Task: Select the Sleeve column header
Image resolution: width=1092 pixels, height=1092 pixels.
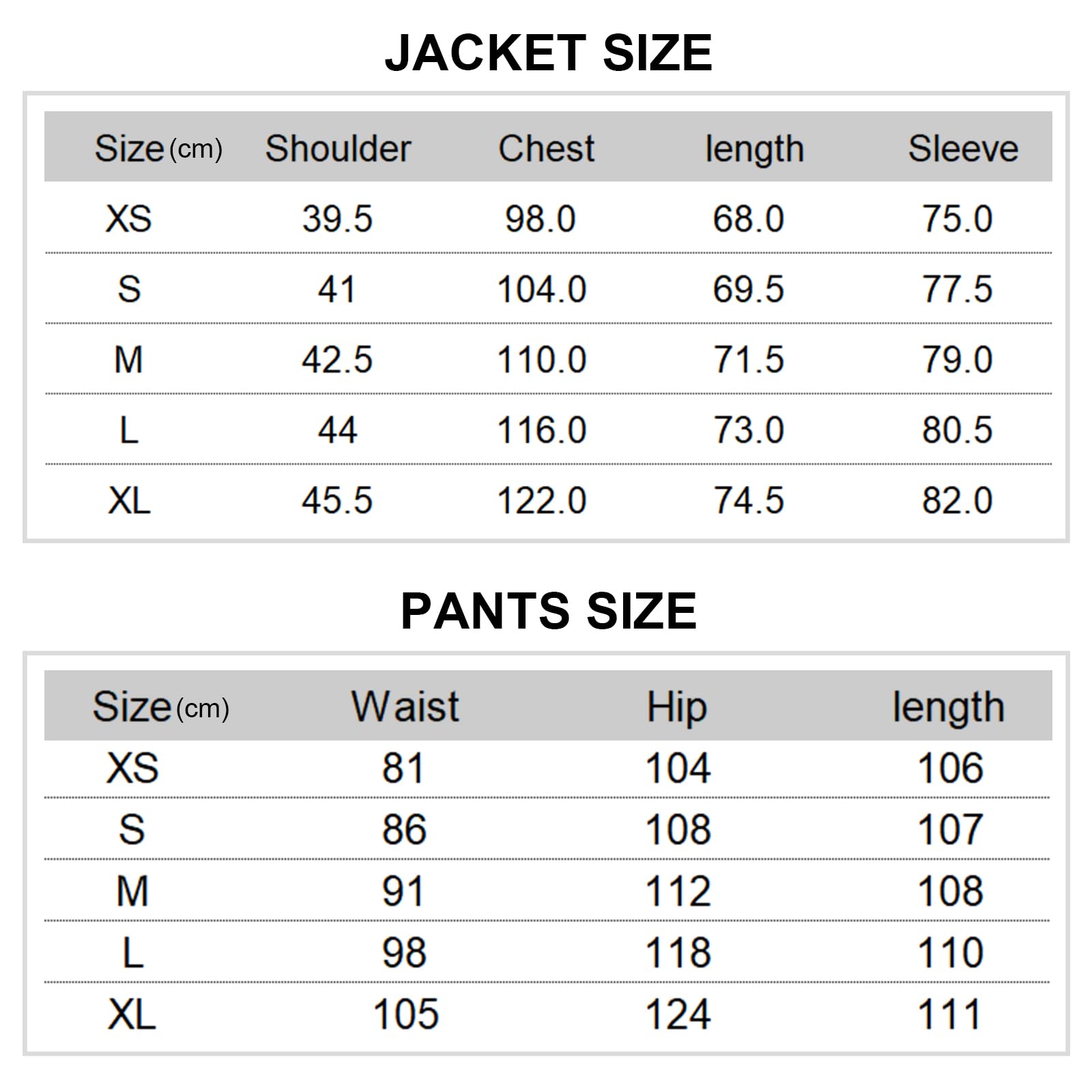Action: (963, 149)
